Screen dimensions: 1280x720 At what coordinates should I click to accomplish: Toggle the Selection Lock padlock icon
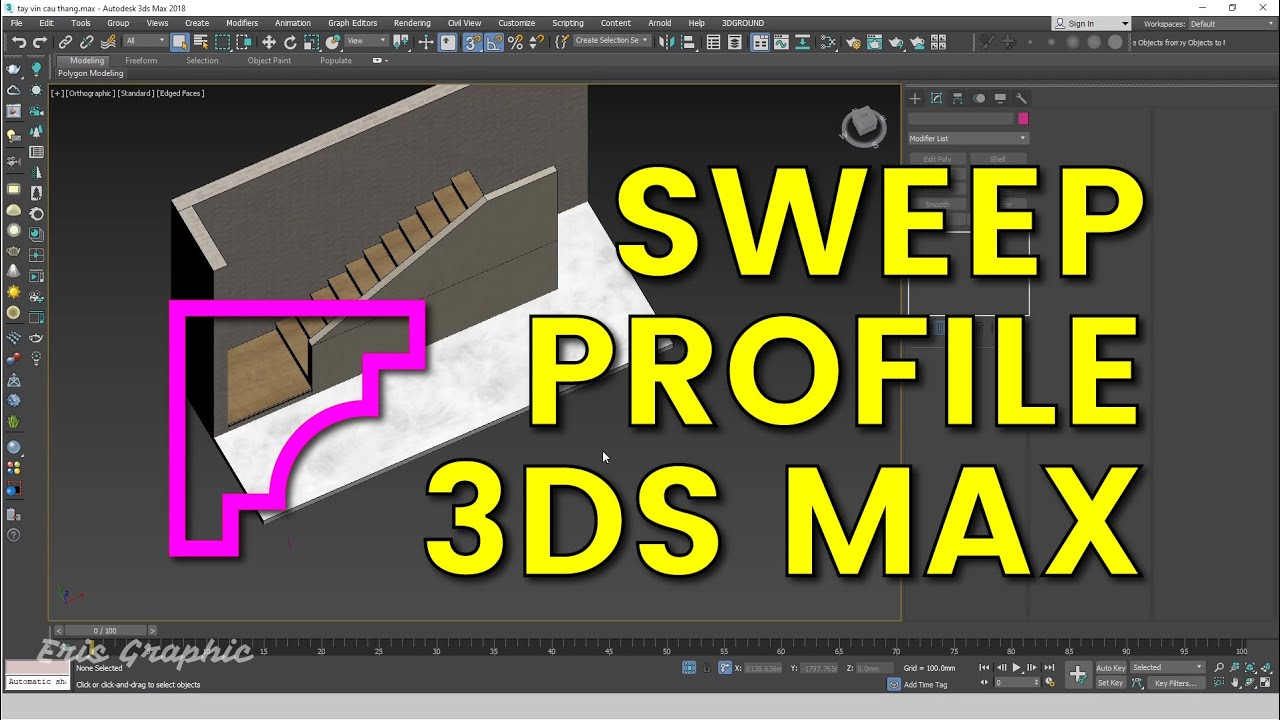[x=707, y=668]
